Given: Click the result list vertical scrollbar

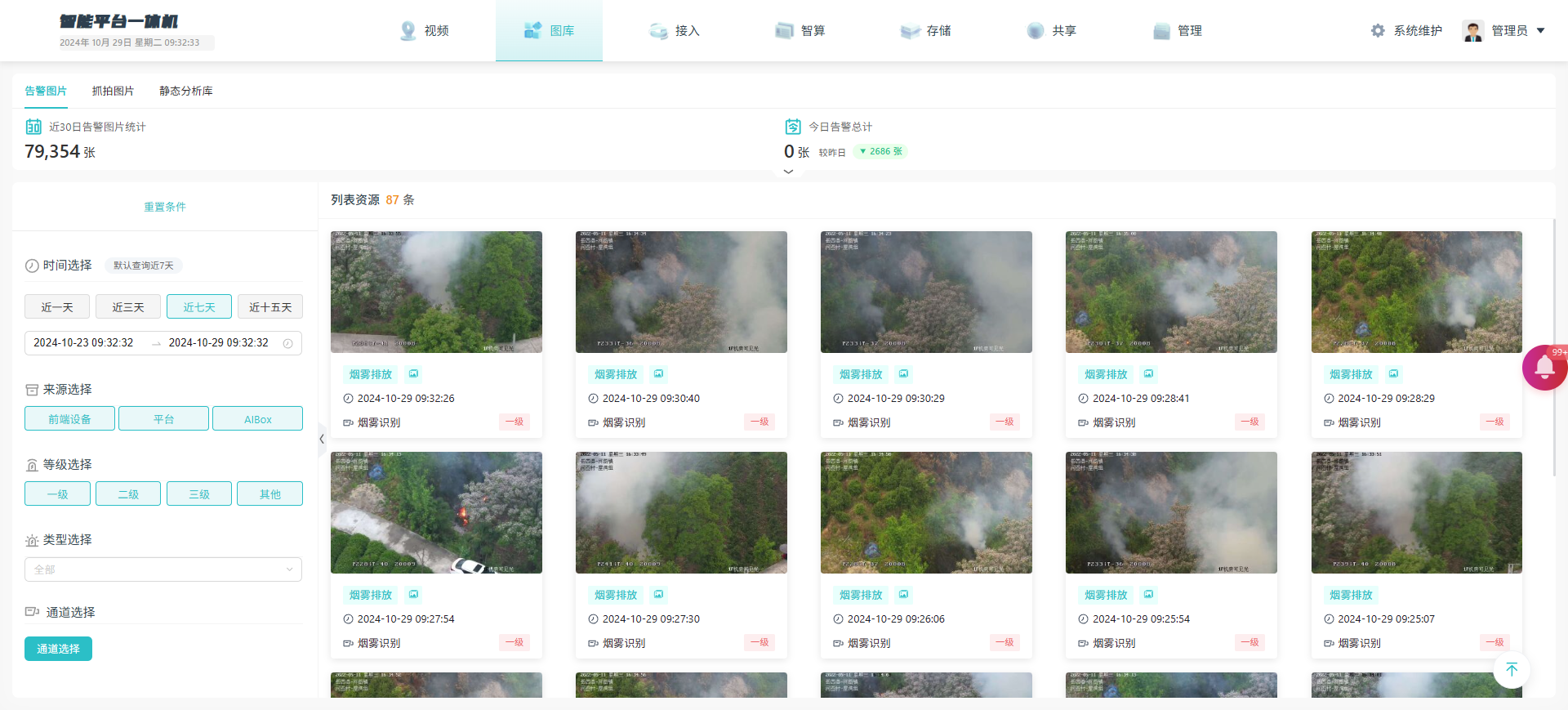Looking at the screenshot, I should pos(1553,347).
